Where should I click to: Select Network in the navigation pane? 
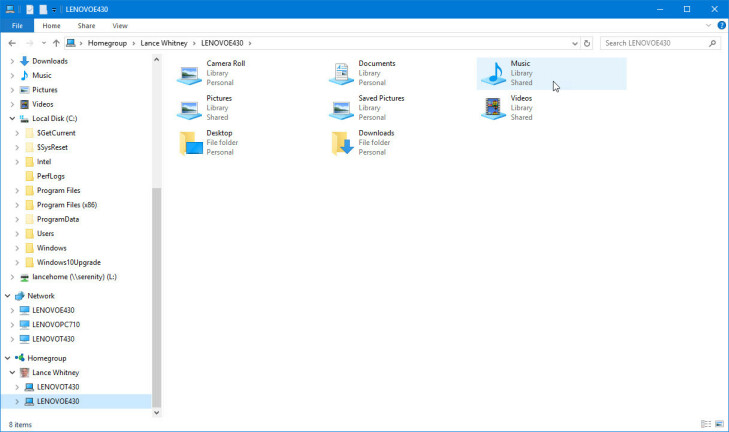tap(40, 296)
